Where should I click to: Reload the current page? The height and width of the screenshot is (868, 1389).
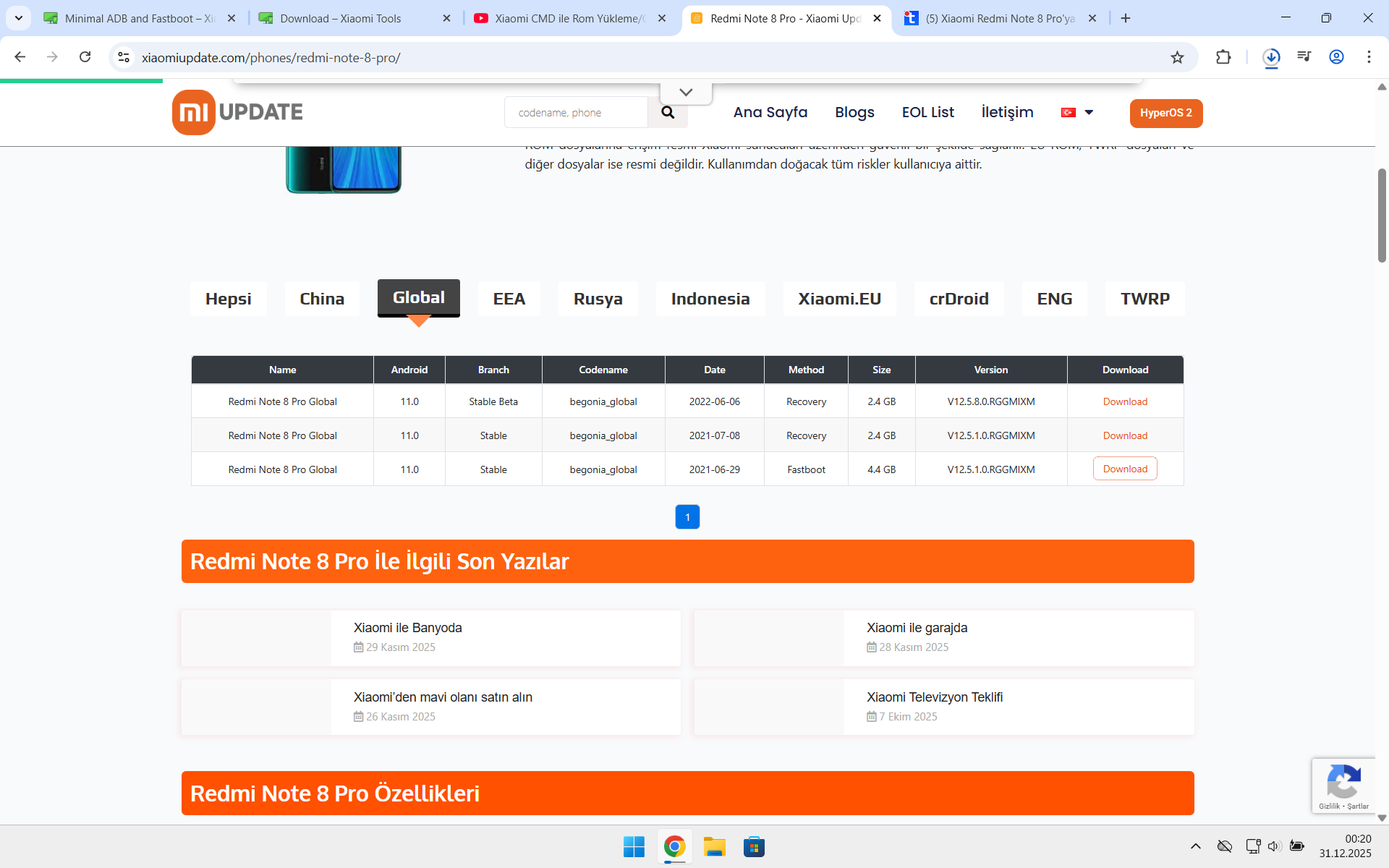(85, 57)
